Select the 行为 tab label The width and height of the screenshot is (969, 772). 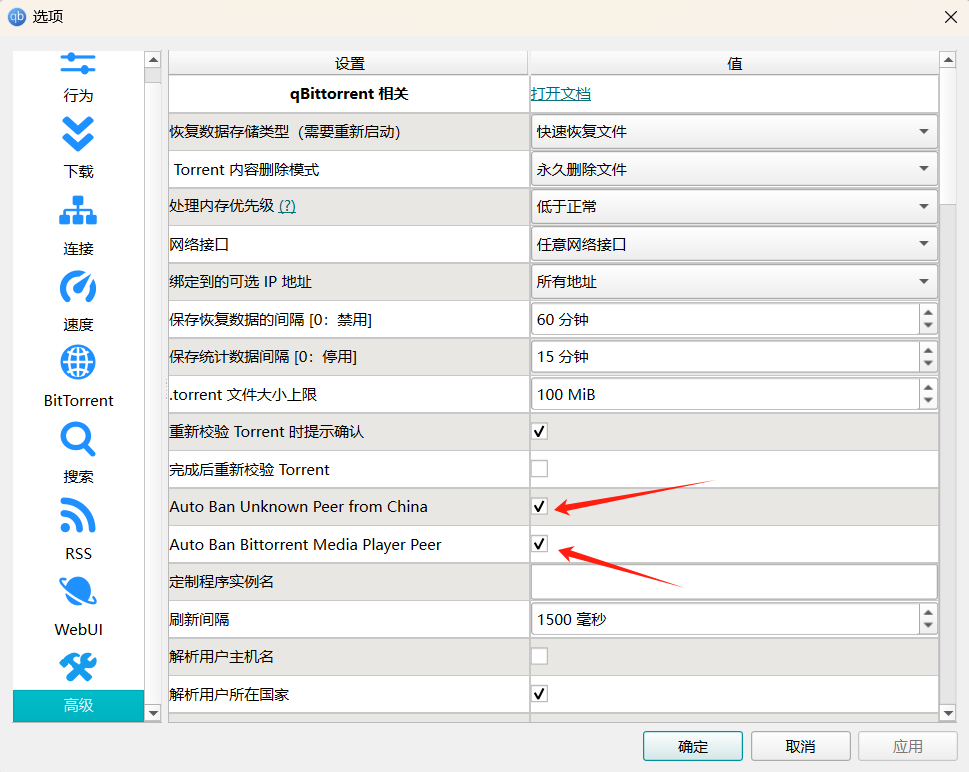[78, 95]
